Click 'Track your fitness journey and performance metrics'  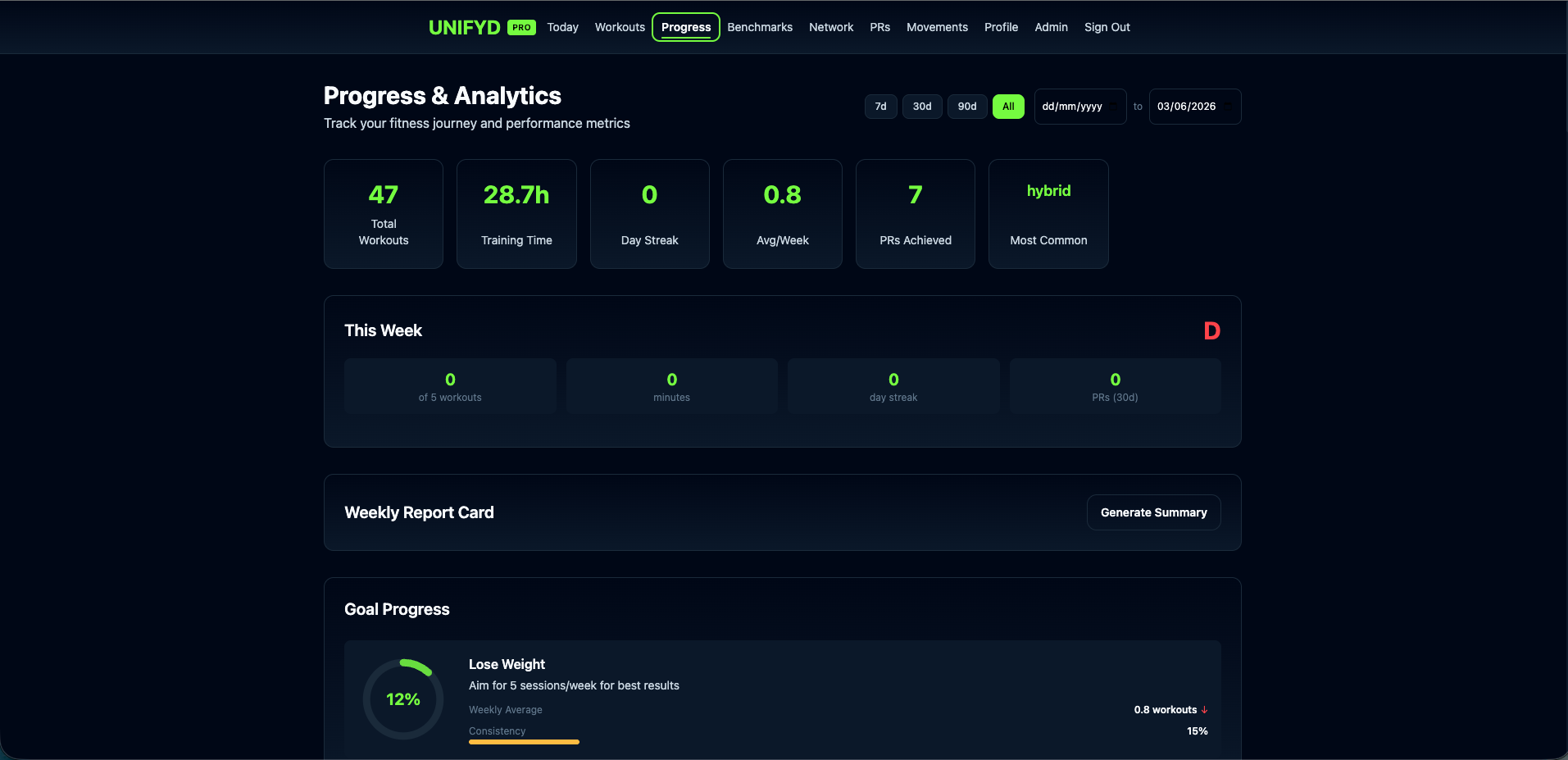tap(477, 124)
